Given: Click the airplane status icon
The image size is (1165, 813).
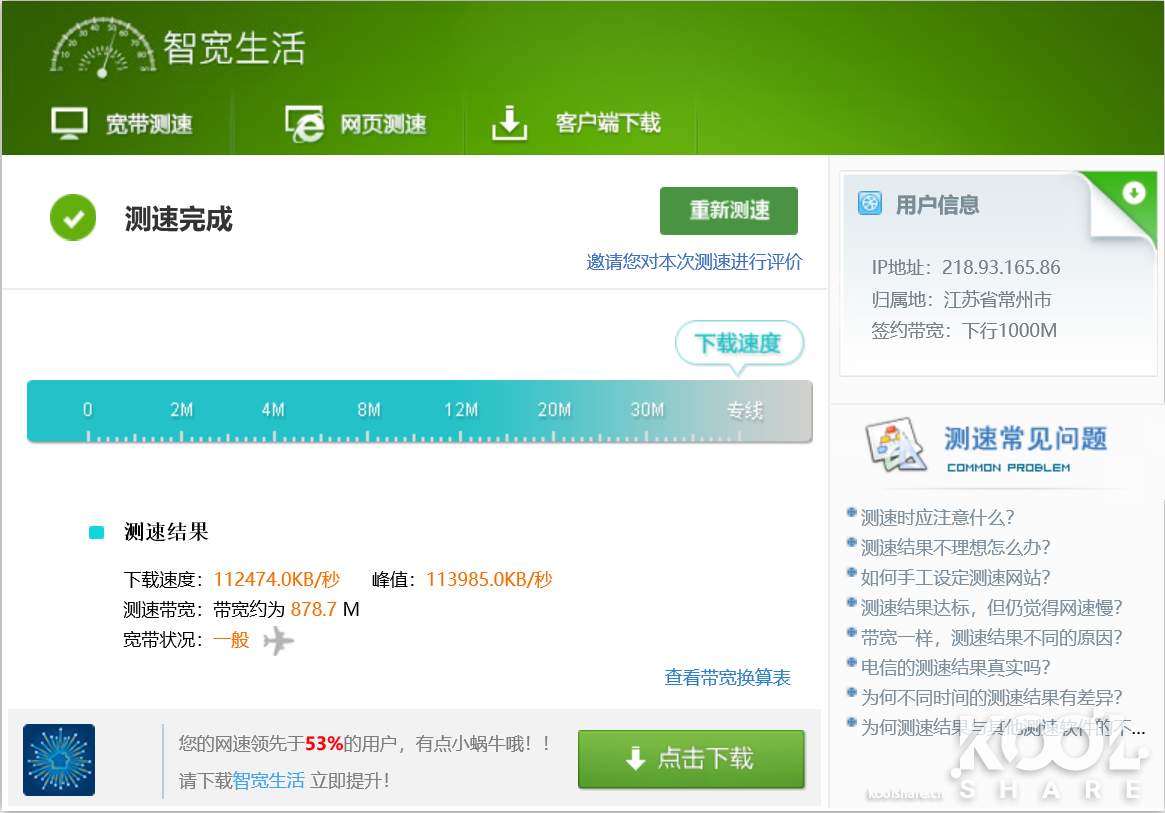Looking at the screenshot, I should tap(279, 641).
